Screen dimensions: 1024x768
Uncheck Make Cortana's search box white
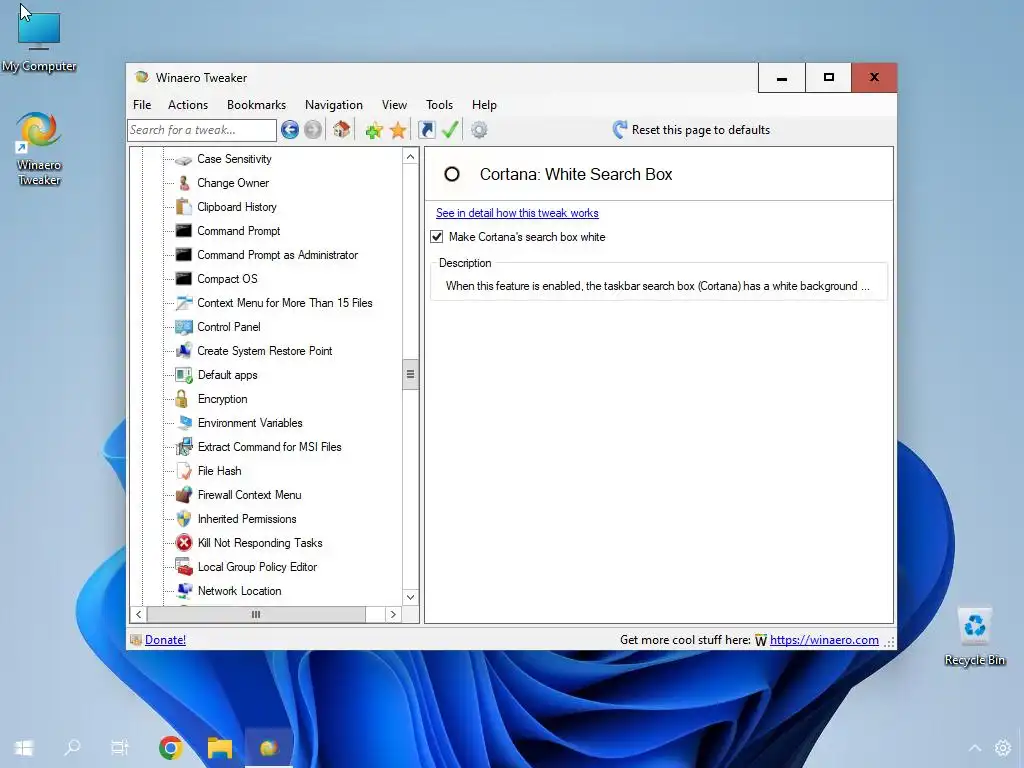click(437, 237)
